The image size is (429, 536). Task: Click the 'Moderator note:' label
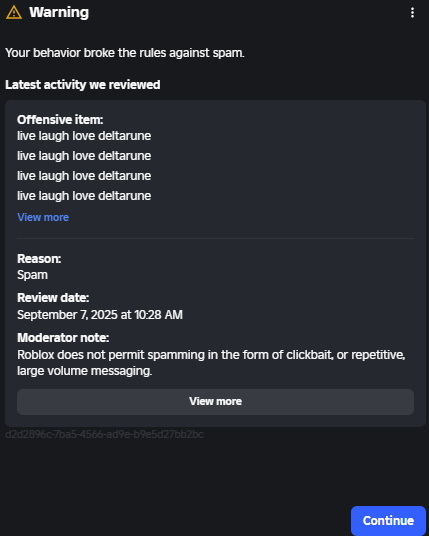[63, 338]
